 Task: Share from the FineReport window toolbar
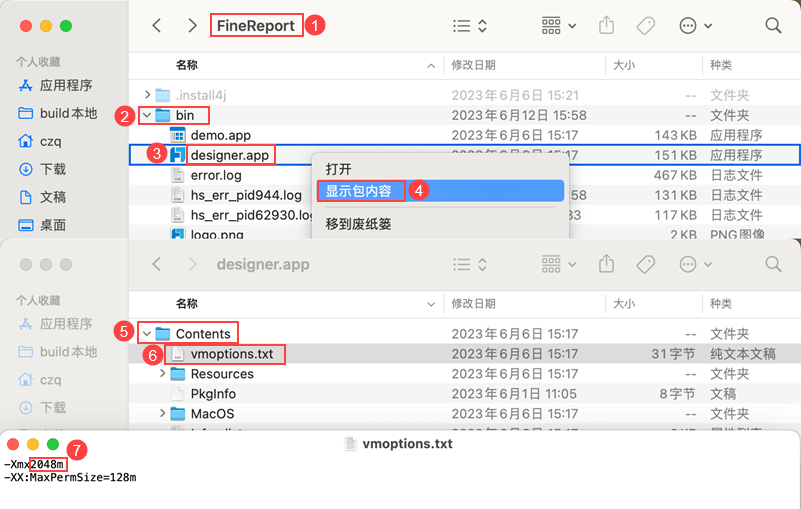(x=606, y=25)
